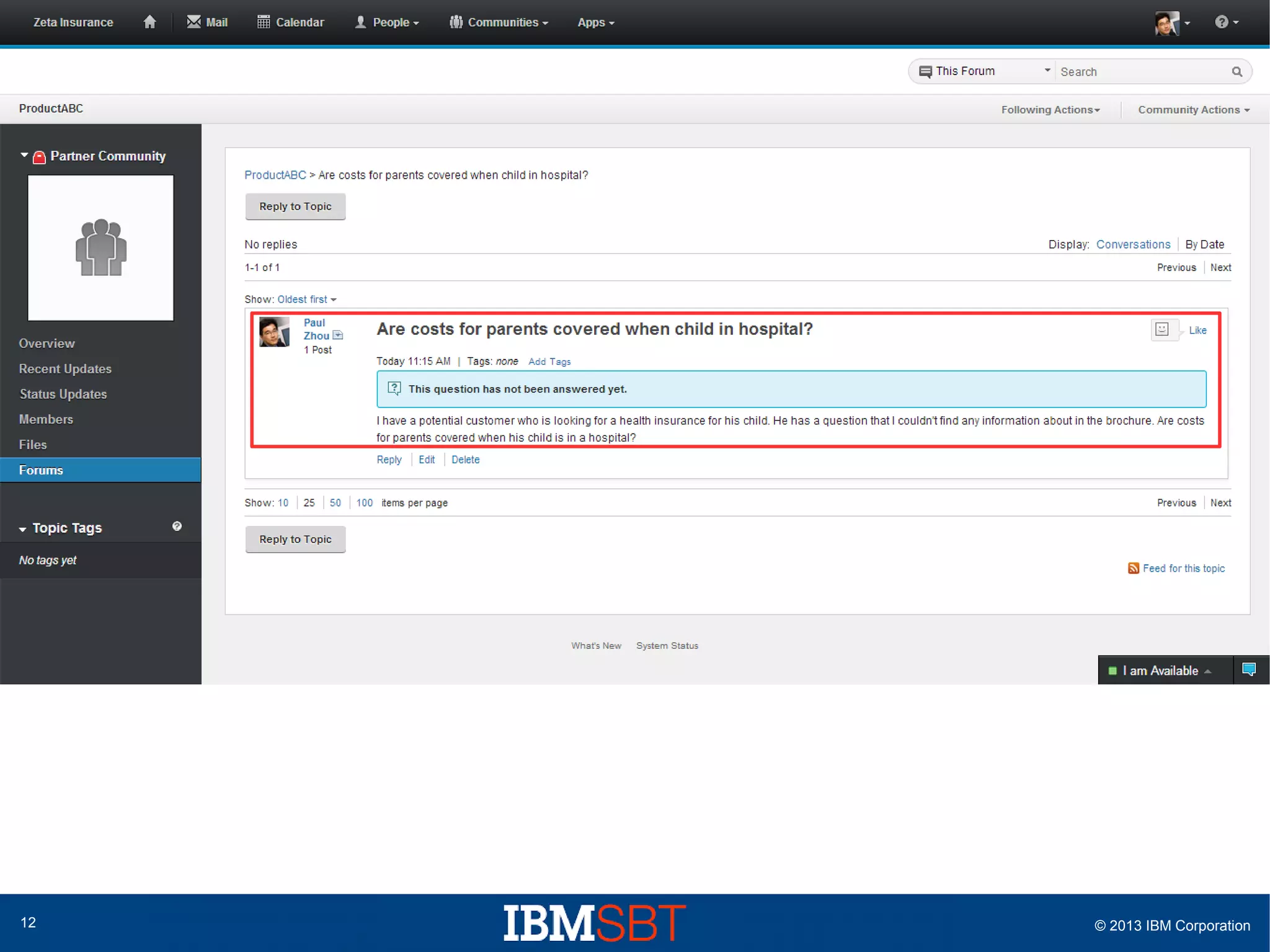This screenshot has width=1270, height=952.
Task: Reply to the forum post
Action: [x=389, y=460]
